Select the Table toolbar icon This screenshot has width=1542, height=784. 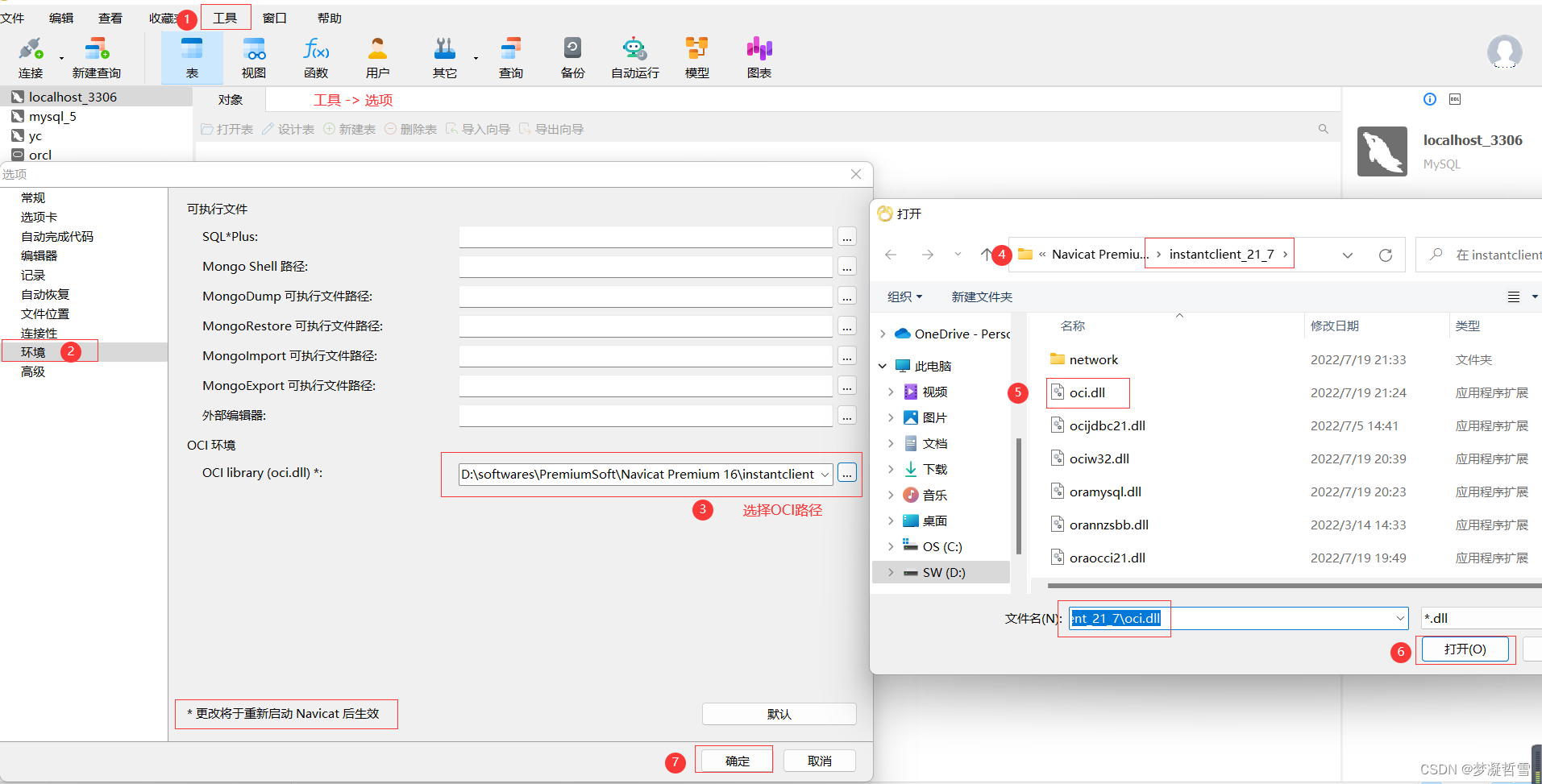(x=192, y=58)
